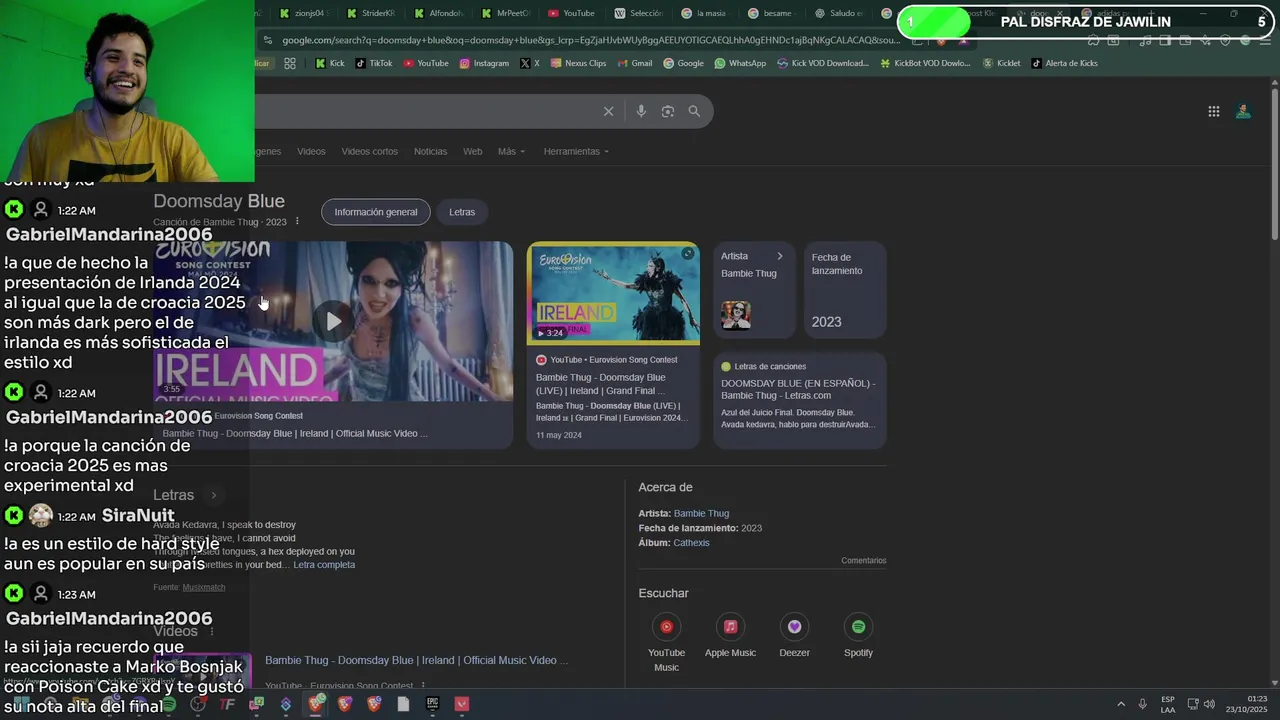The height and width of the screenshot is (720, 1280).
Task: Open the Bambie Thug artist photo
Action: pyautogui.click(x=736, y=314)
